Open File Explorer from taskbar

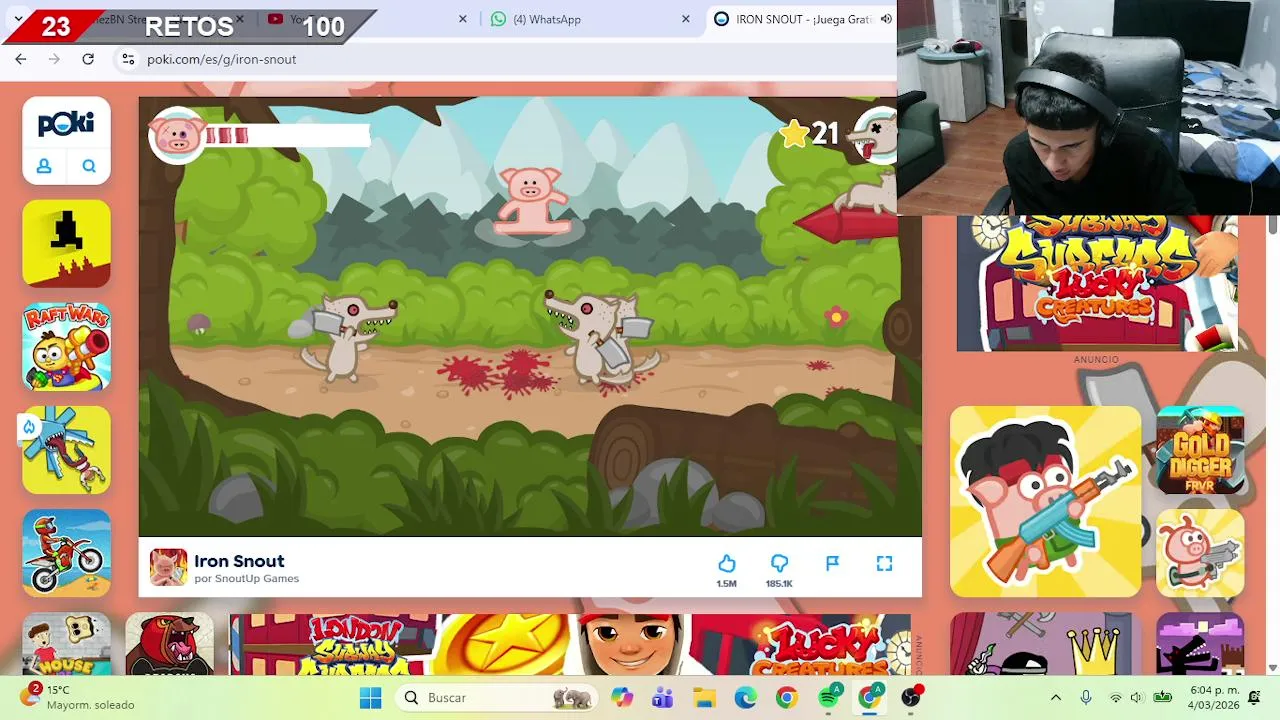[704, 697]
